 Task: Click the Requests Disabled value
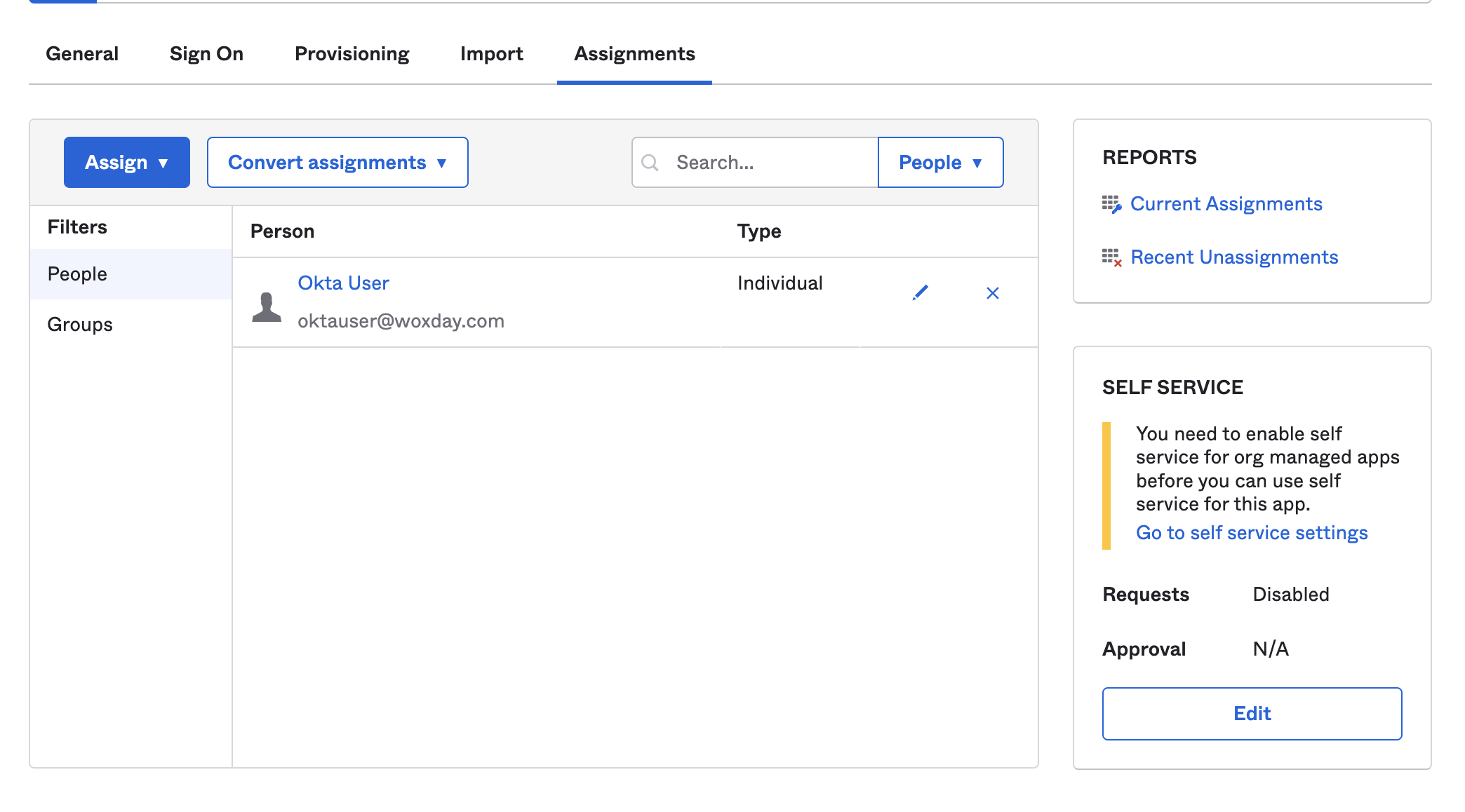[1291, 595]
